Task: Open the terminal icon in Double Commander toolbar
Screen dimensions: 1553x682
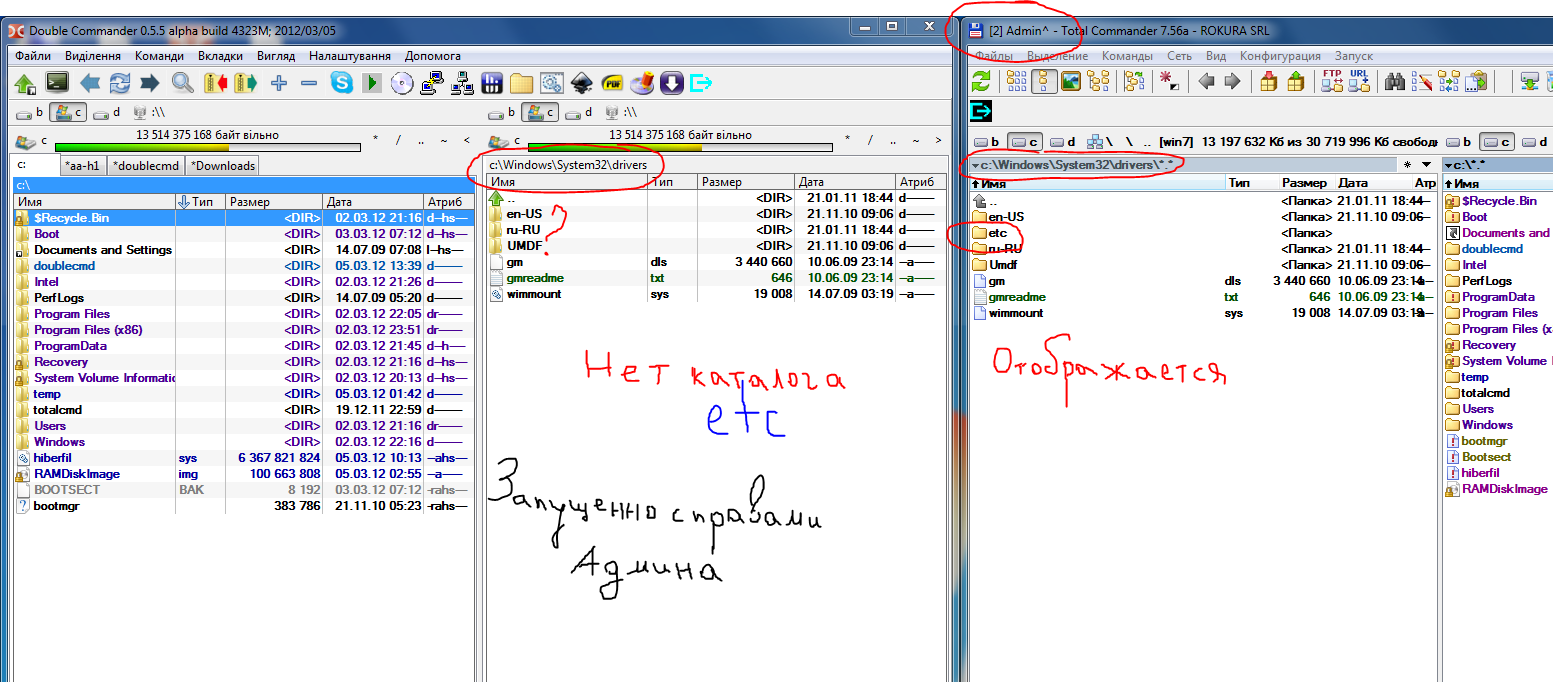Action: [58, 83]
